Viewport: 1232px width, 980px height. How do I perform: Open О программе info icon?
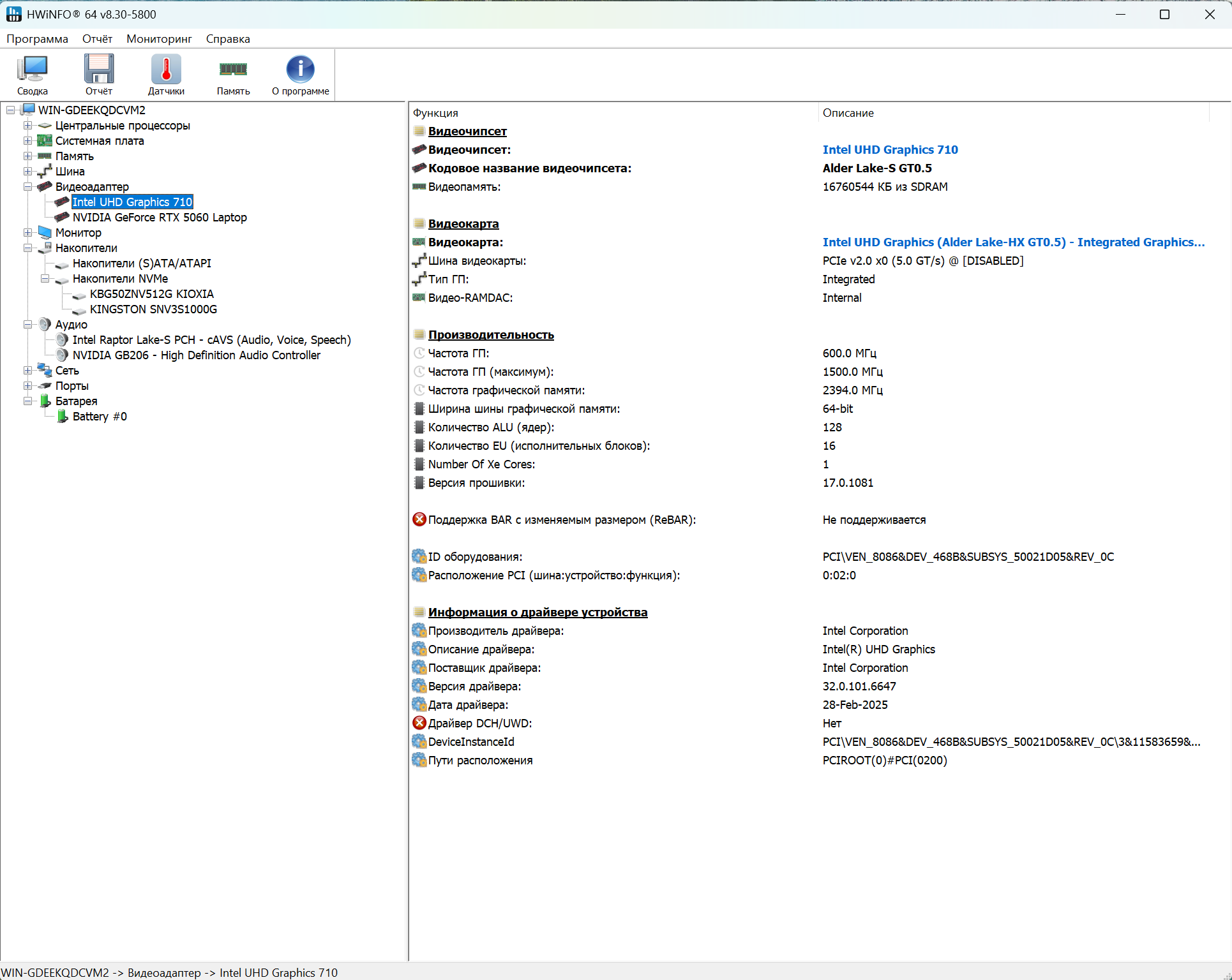tap(300, 75)
